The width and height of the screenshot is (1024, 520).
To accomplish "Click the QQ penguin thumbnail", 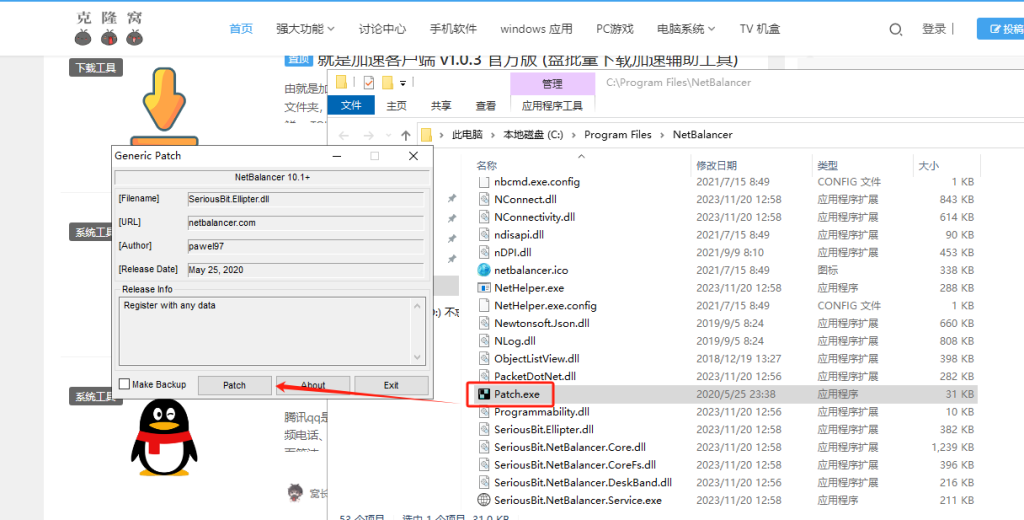I will [x=164, y=436].
